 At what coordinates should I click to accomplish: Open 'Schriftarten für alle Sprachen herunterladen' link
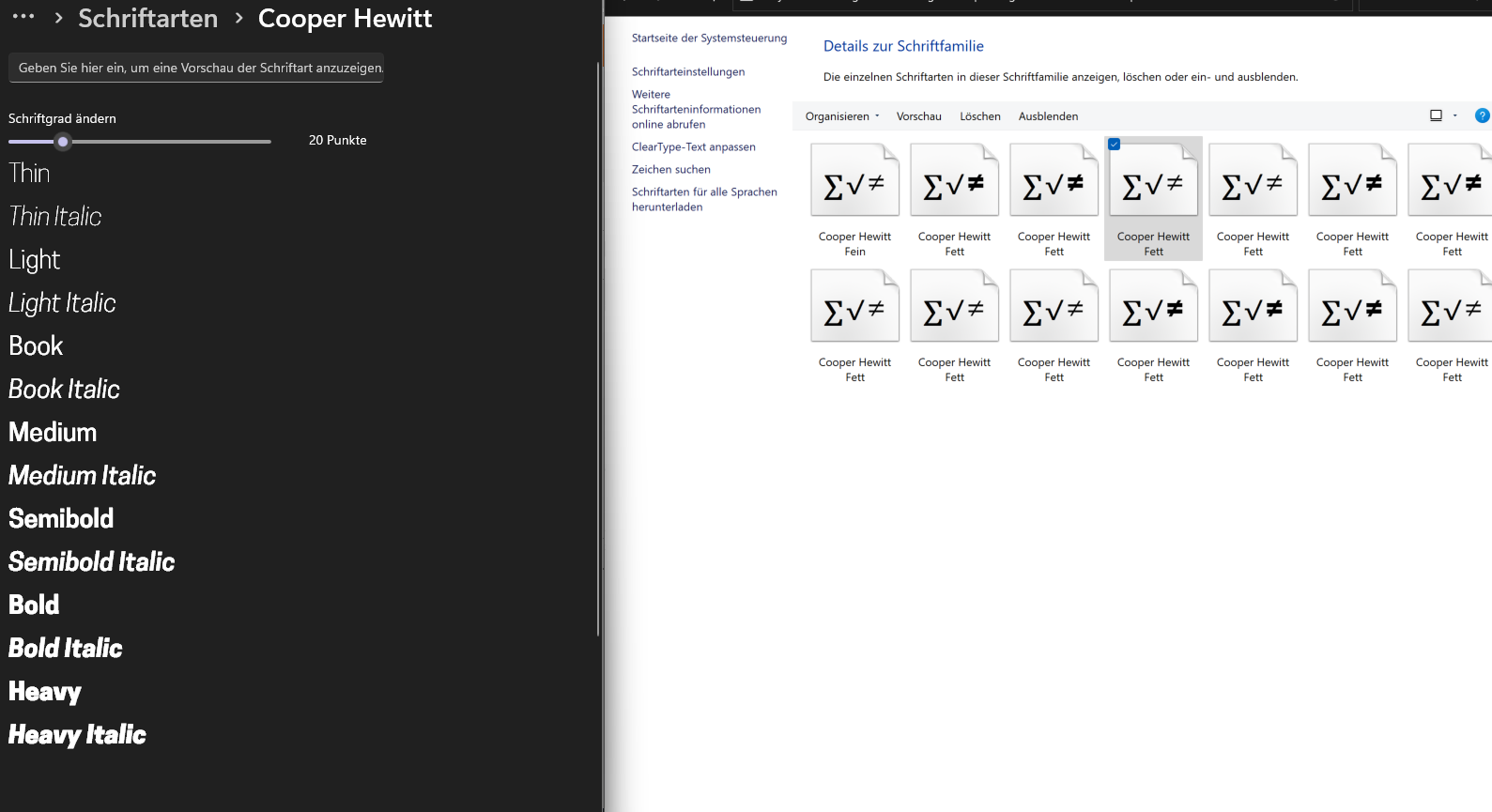tap(704, 199)
